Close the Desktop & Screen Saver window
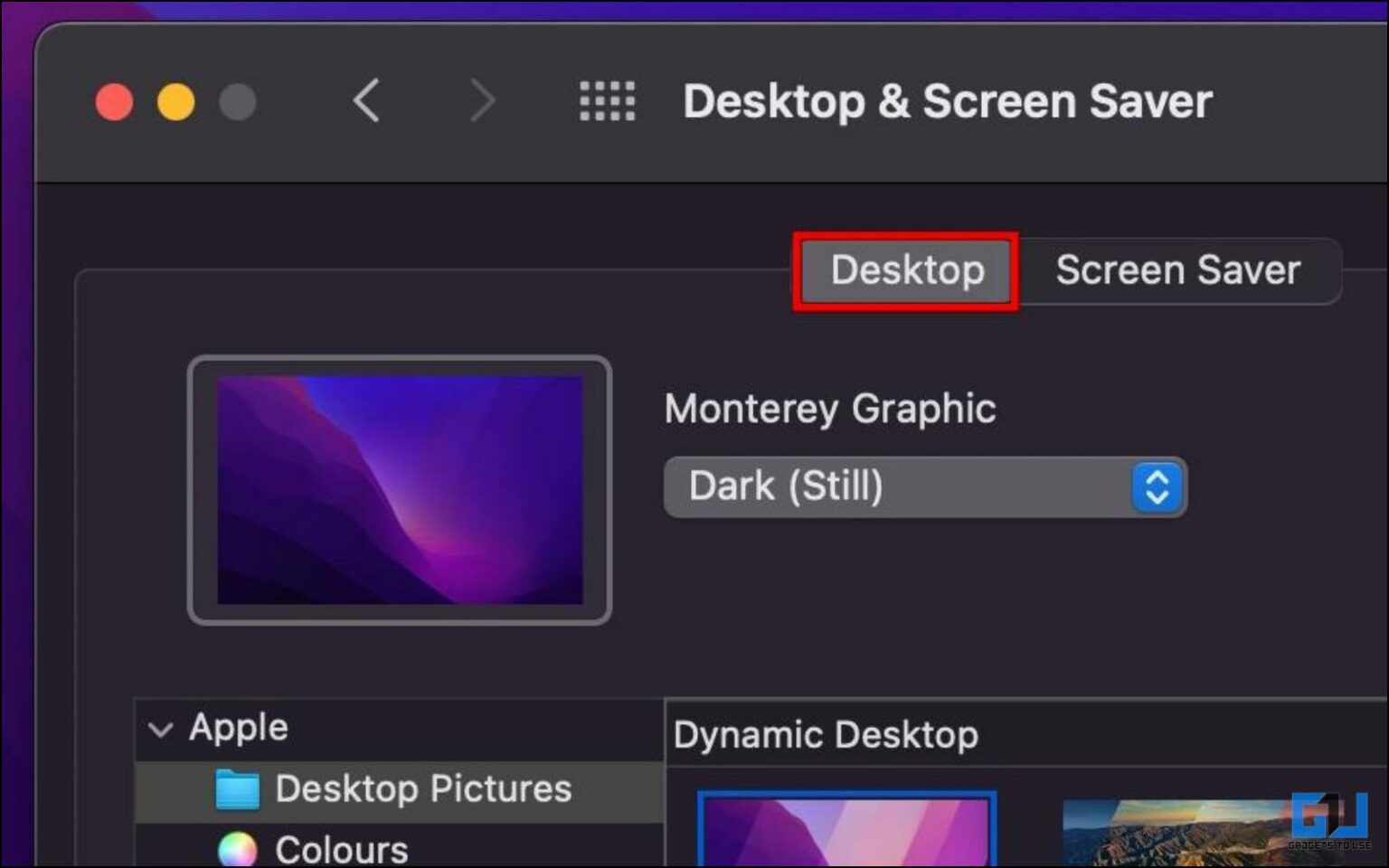The image size is (1389, 868). coord(113,101)
